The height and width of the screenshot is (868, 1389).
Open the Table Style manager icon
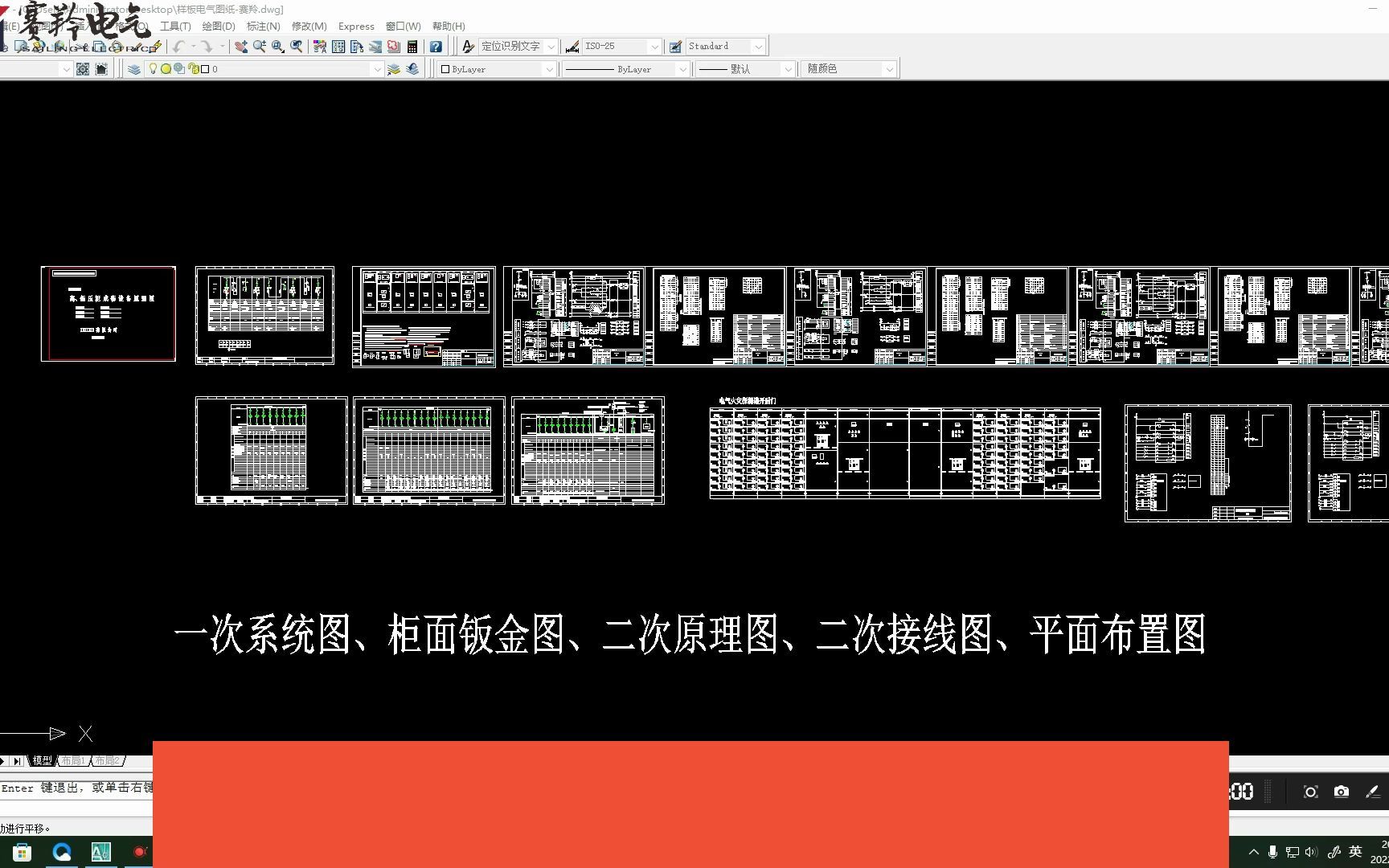pyautogui.click(x=676, y=47)
